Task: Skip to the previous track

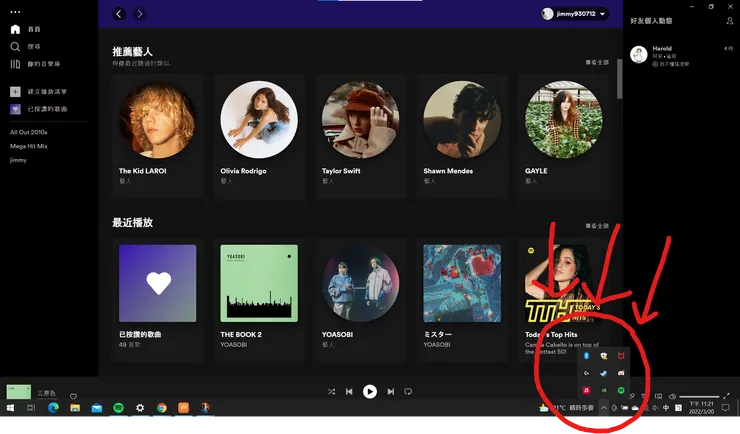Action: (x=349, y=392)
